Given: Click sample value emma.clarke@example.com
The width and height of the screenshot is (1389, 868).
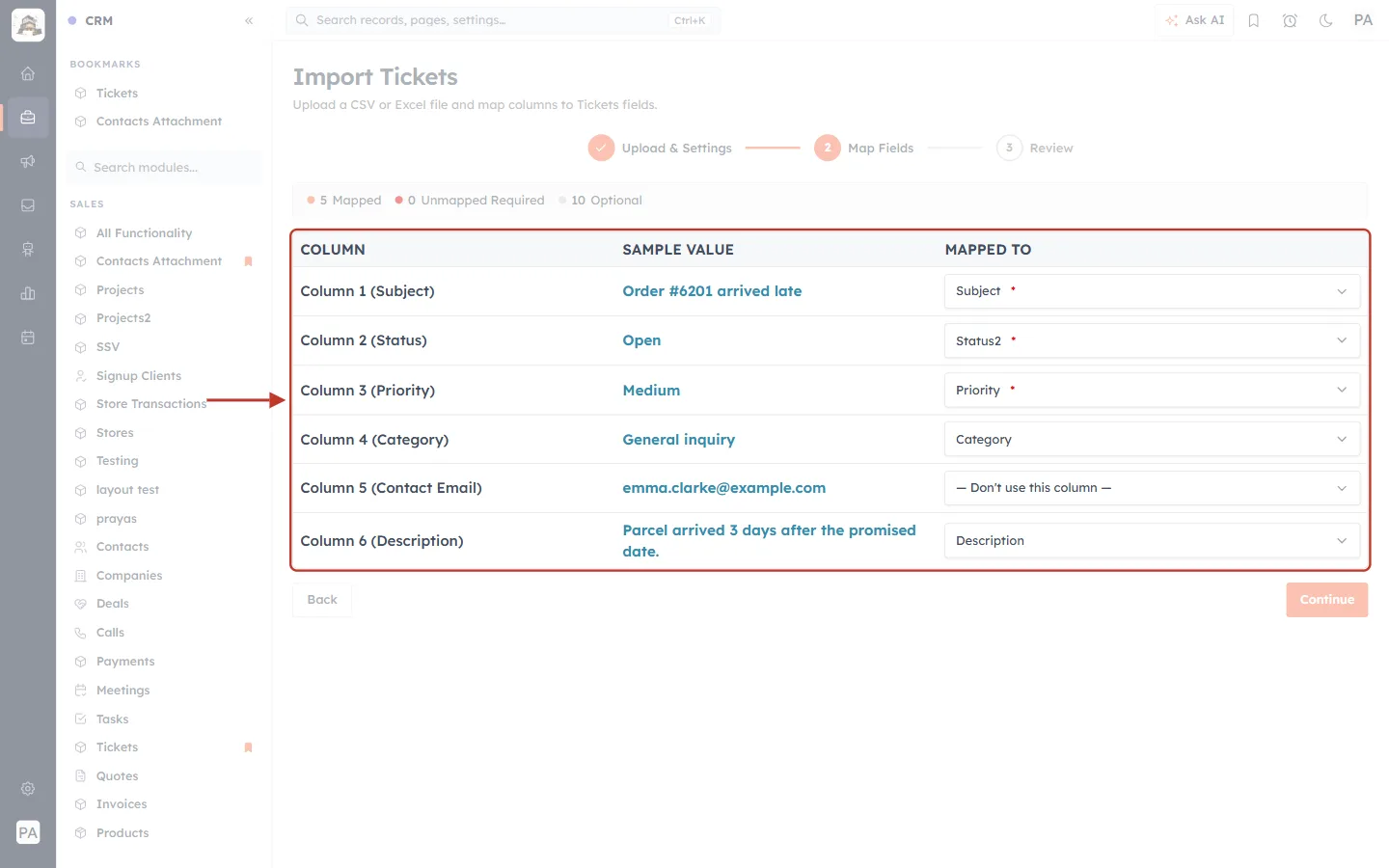Looking at the screenshot, I should 724,488.
